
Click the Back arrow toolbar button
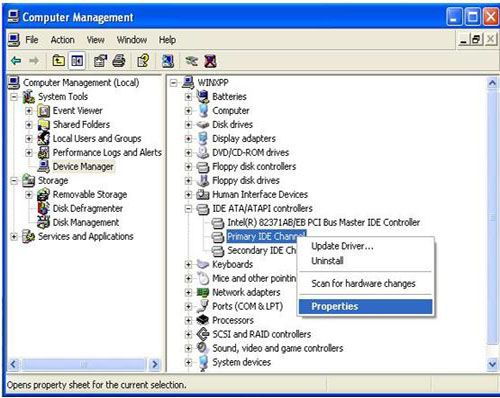(16, 61)
